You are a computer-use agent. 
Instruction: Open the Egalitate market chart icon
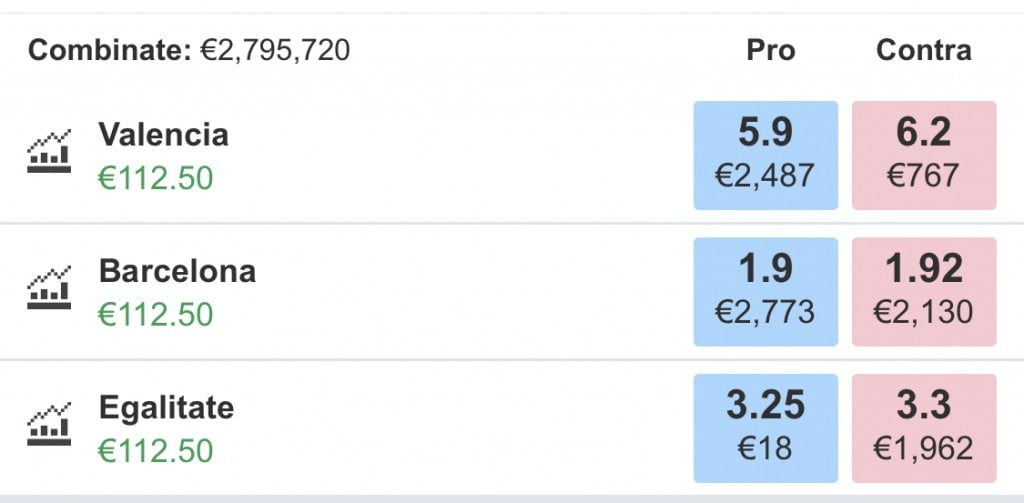48,425
